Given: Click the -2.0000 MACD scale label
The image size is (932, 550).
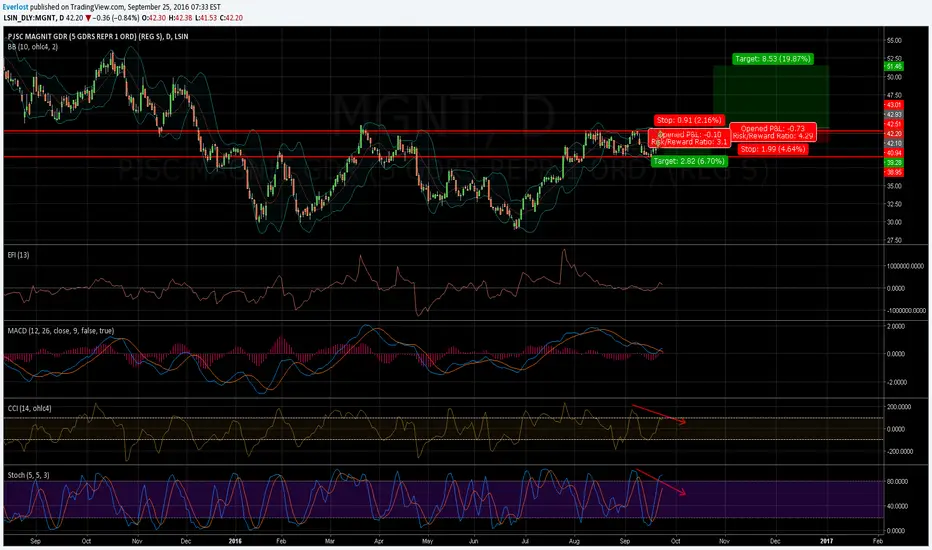Looking at the screenshot, I should tap(896, 382).
